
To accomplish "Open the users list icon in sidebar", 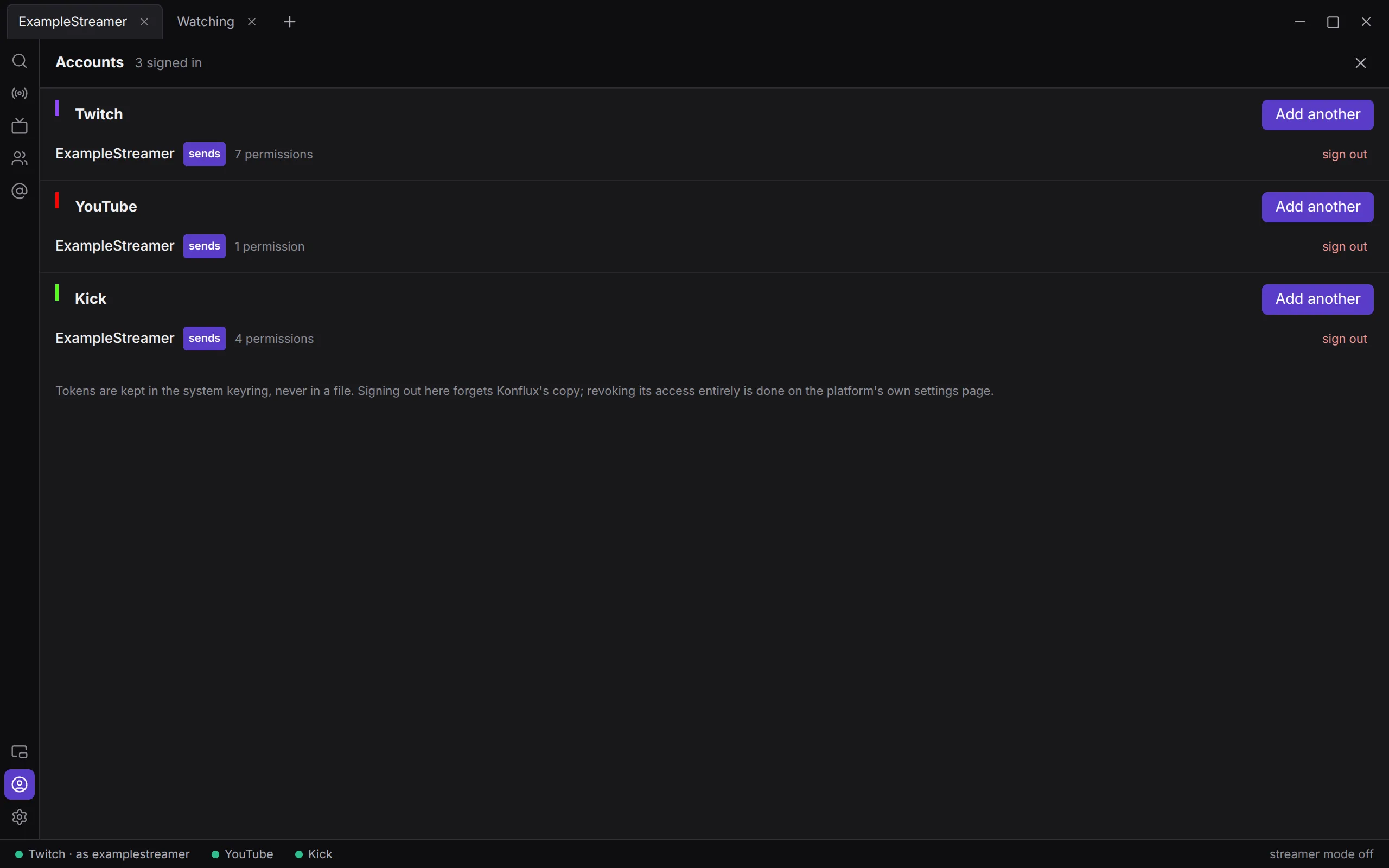I will pos(20,158).
